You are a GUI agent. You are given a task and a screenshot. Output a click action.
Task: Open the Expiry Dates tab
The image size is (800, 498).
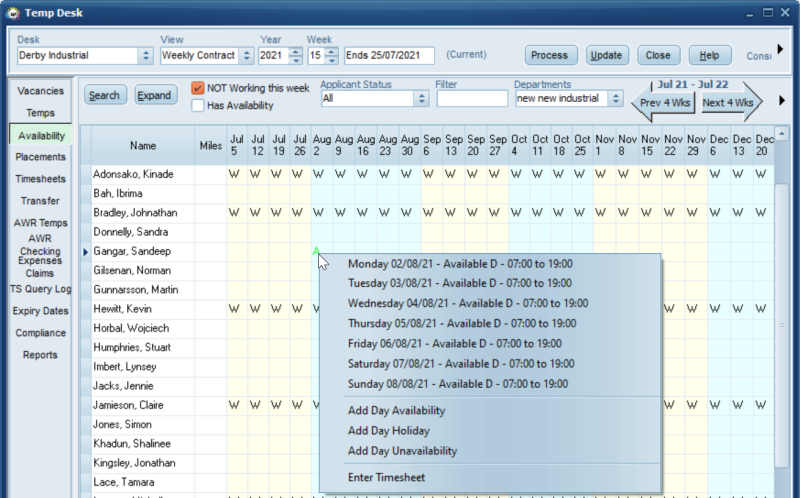(x=40, y=311)
